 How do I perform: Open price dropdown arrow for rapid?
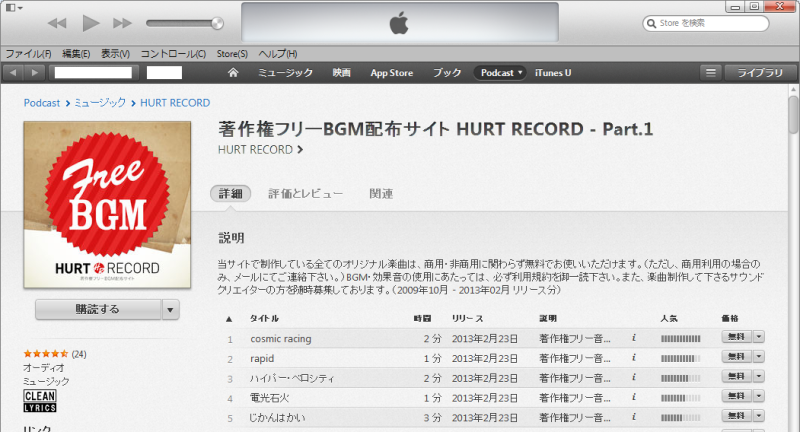pyautogui.click(x=759, y=357)
